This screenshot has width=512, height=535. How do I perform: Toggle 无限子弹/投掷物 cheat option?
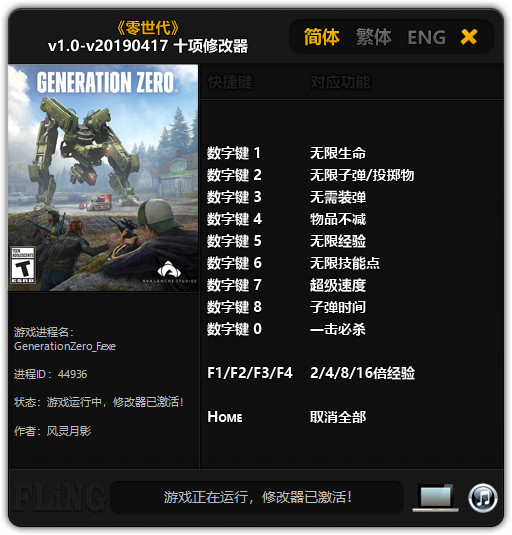click(362, 175)
